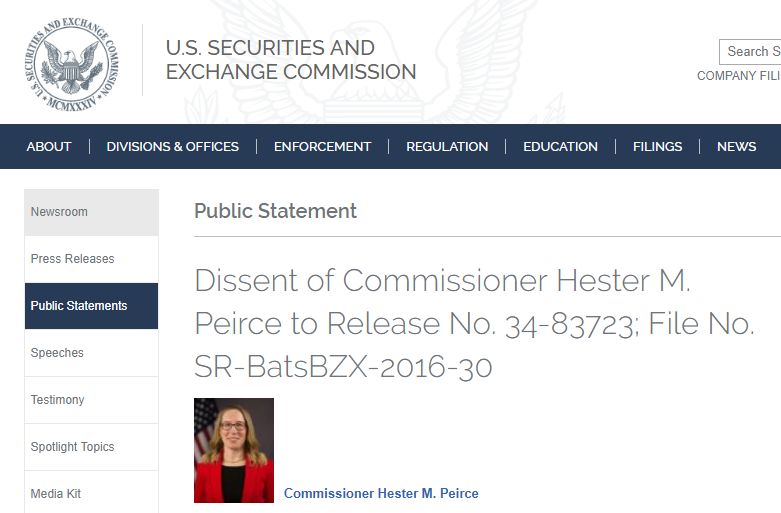Open the Company Filings link
Screen dimensions: 781x513
point(739,76)
